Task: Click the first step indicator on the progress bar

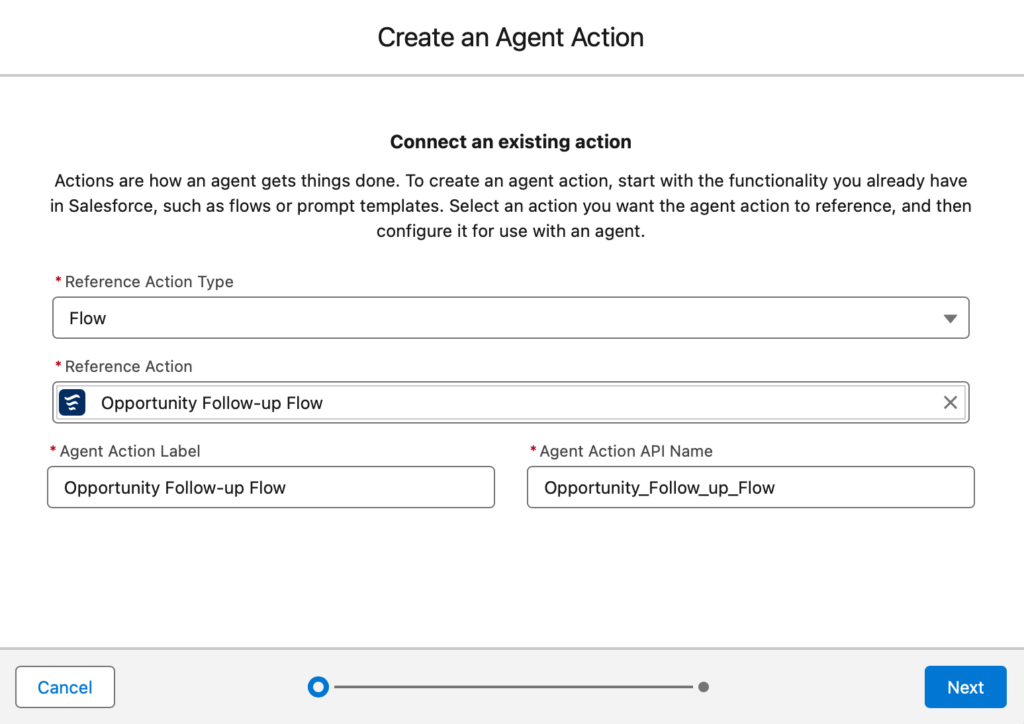Action: pos(318,687)
